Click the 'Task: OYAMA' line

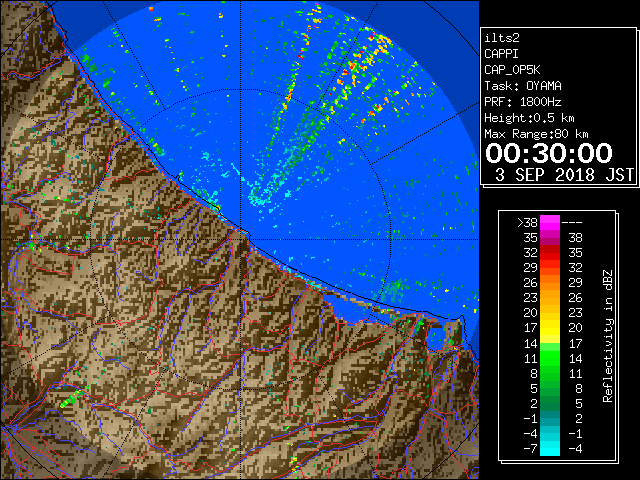click(523, 86)
